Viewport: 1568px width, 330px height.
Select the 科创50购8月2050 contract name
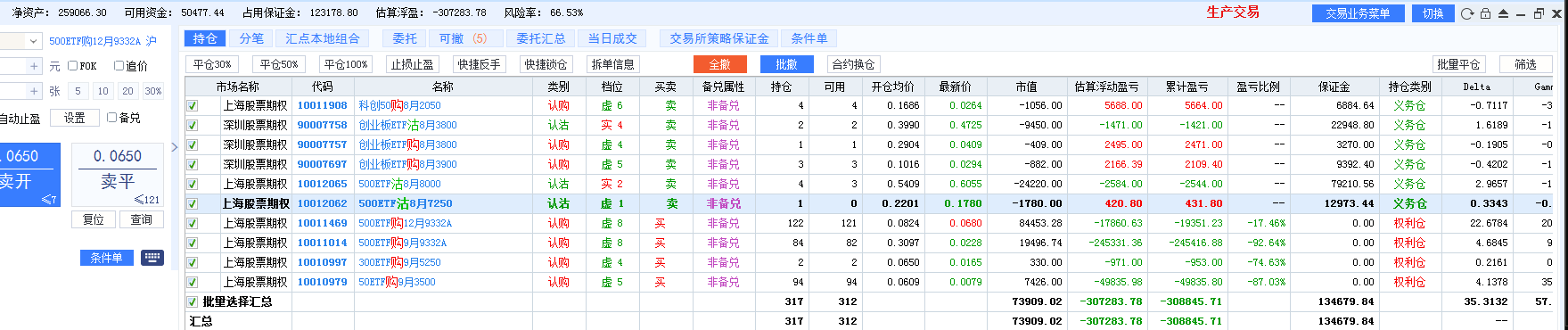[399, 105]
